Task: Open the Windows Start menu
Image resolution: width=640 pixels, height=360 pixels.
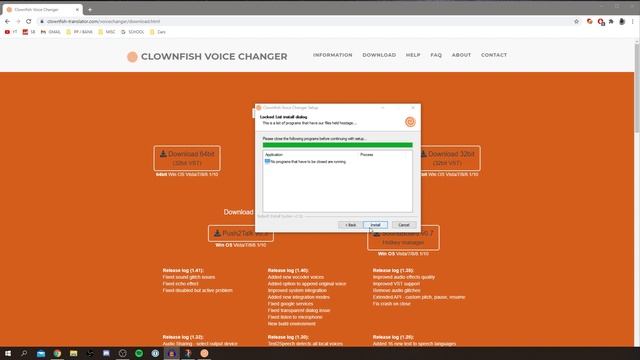Action: tap(8, 353)
